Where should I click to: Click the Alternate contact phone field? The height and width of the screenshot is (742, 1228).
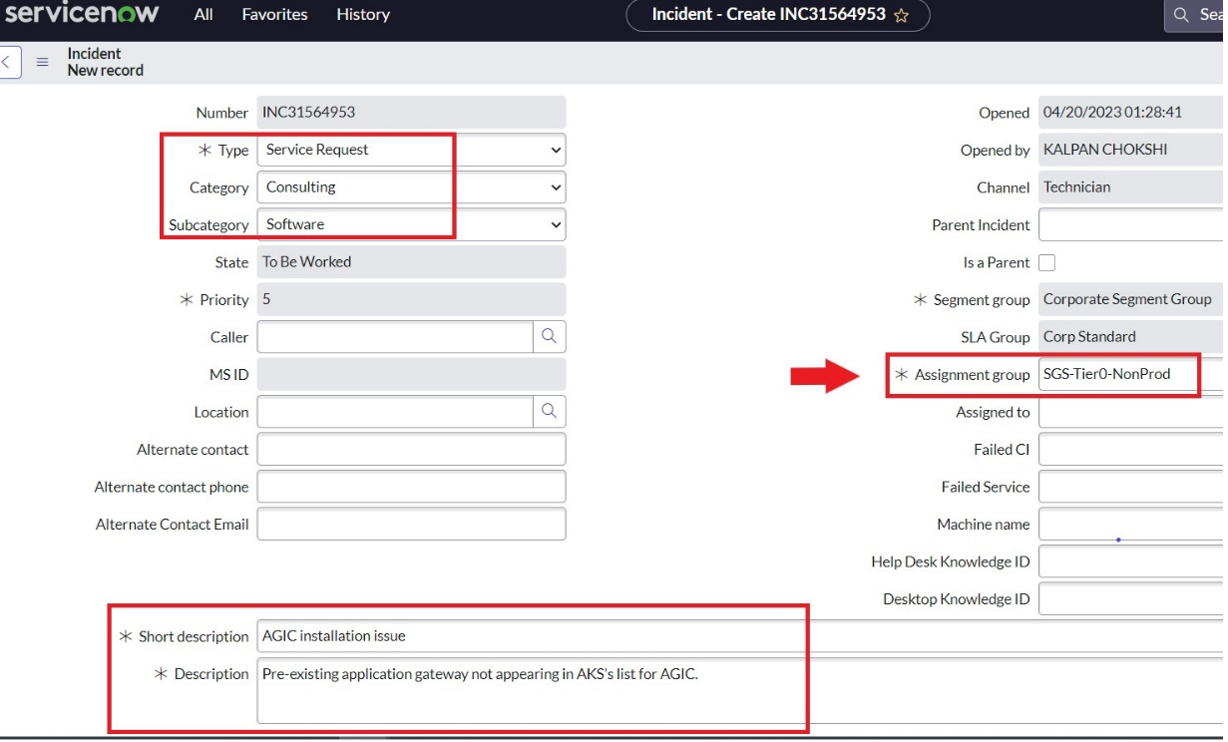pyautogui.click(x=411, y=487)
